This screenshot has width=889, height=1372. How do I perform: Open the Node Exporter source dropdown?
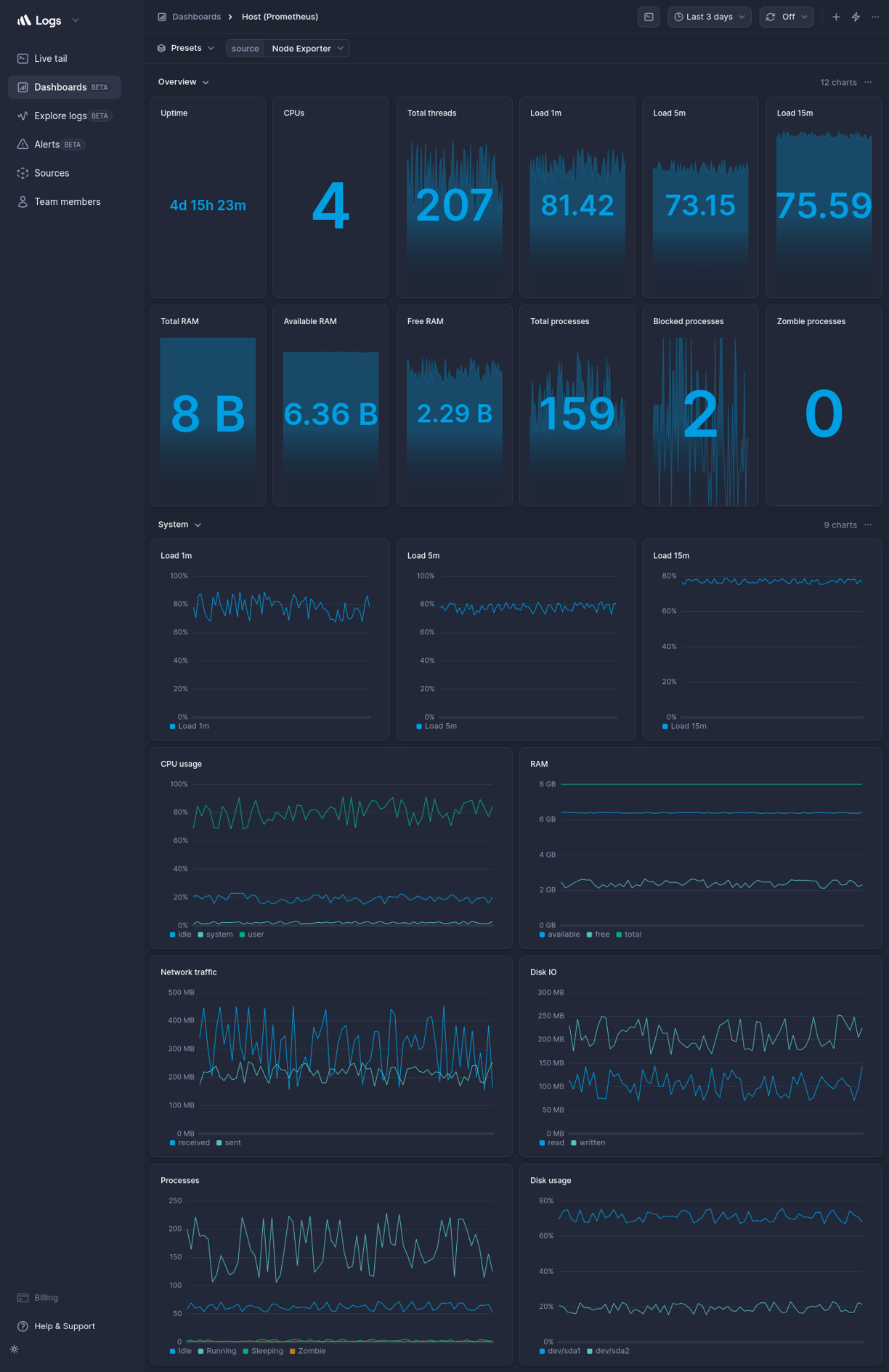coord(307,49)
